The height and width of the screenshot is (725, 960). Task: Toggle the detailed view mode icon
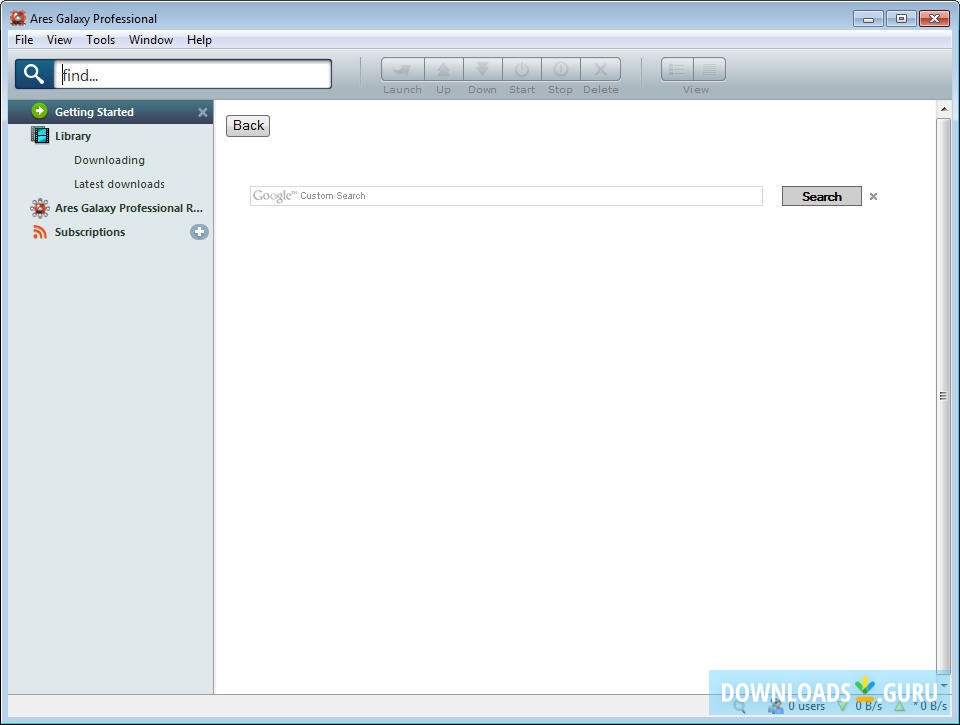(709, 69)
